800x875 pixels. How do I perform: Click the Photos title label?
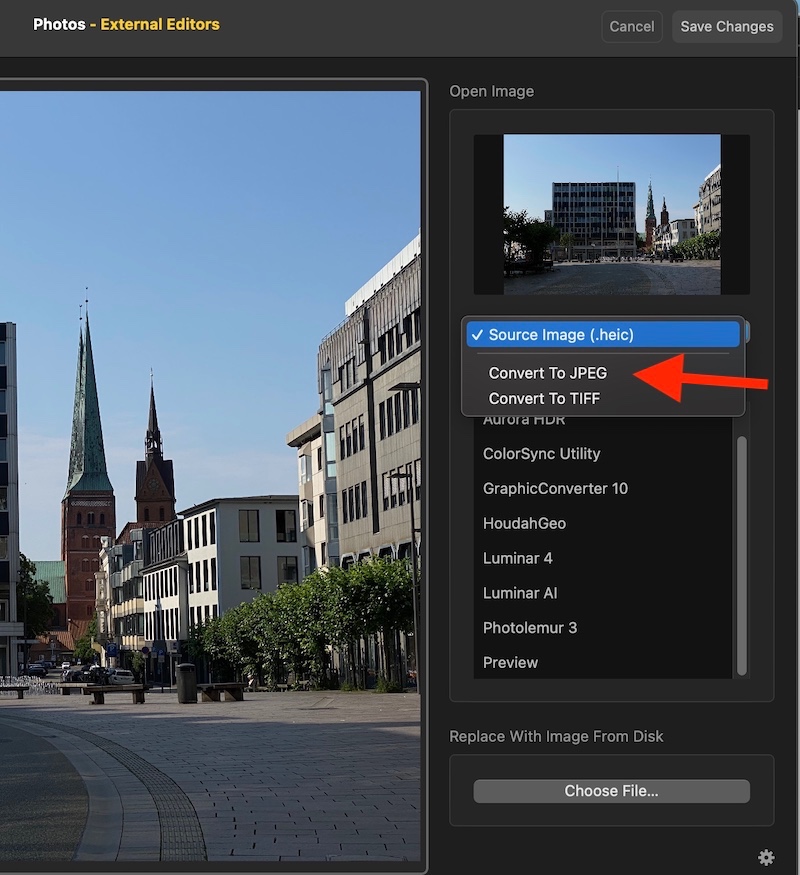click(x=59, y=24)
